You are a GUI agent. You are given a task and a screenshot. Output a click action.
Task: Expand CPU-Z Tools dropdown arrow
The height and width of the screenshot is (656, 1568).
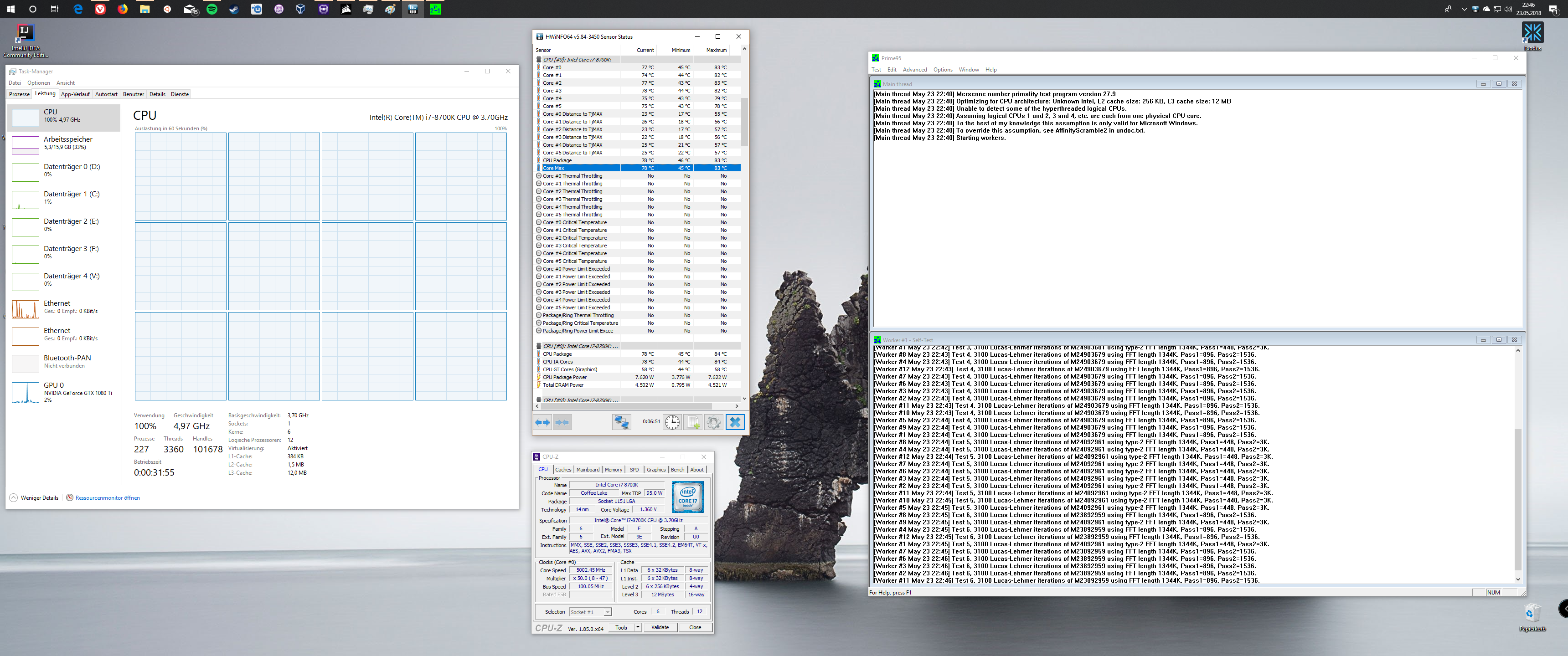(x=637, y=627)
